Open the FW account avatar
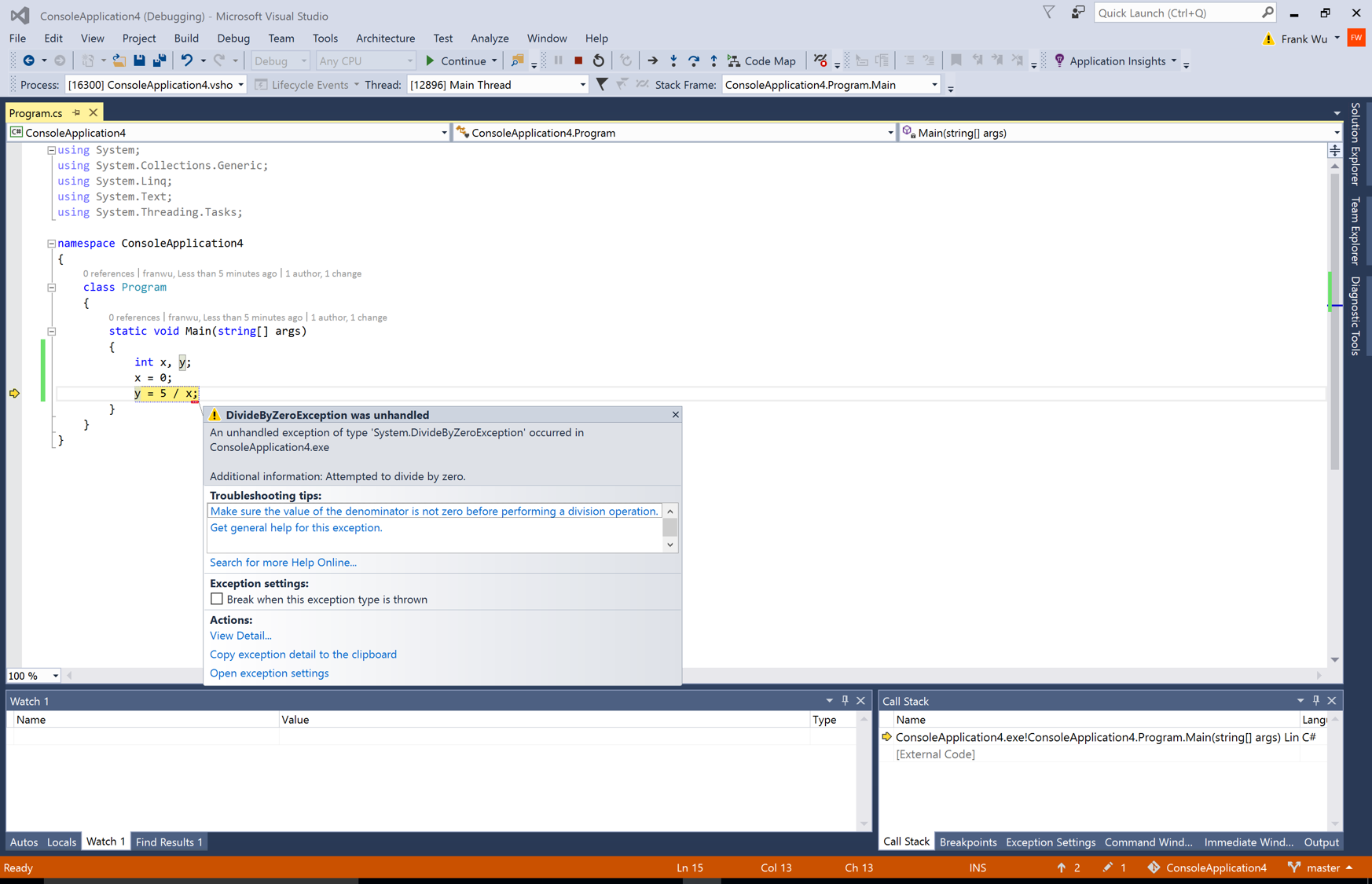This screenshot has width=1372, height=884. click(1356, 38)
